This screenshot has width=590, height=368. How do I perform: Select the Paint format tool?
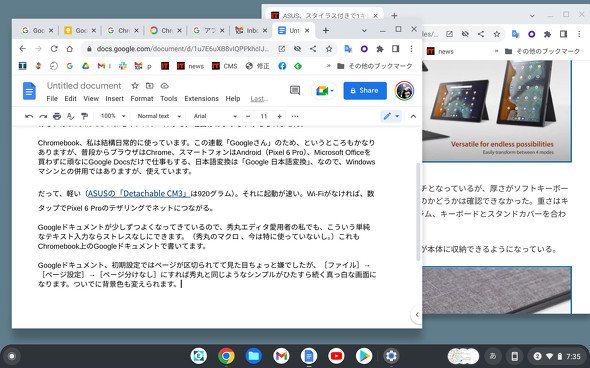[84, 116]
